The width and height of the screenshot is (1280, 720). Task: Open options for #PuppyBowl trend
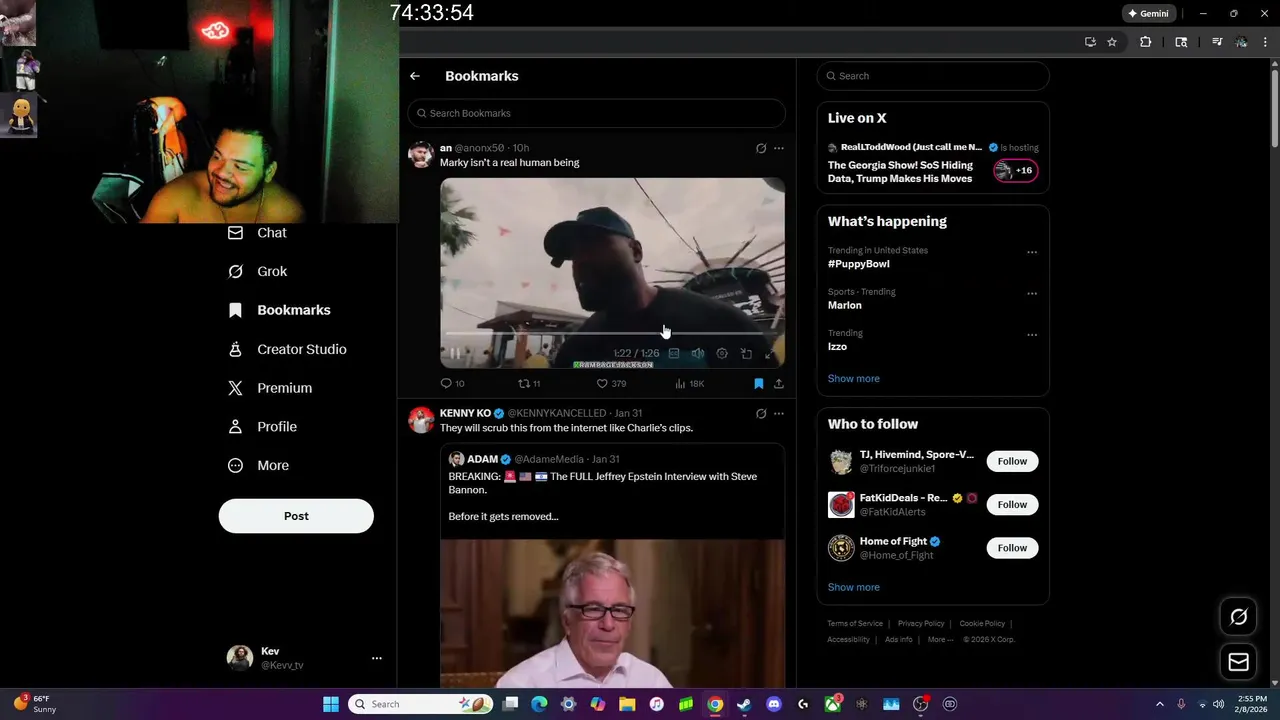point(1032,252)
